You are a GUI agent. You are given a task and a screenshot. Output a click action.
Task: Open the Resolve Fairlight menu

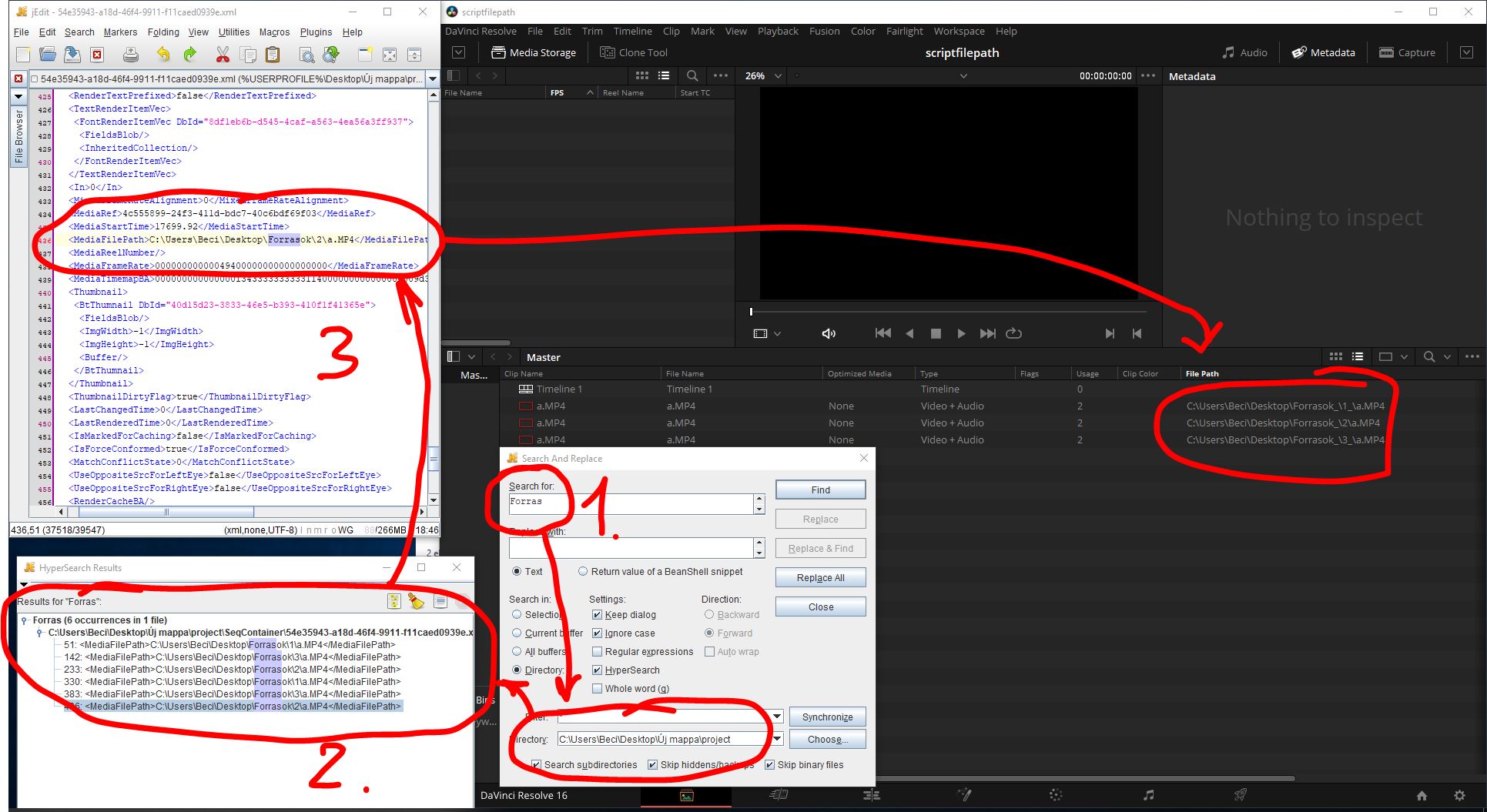click(x=904, y=31)
